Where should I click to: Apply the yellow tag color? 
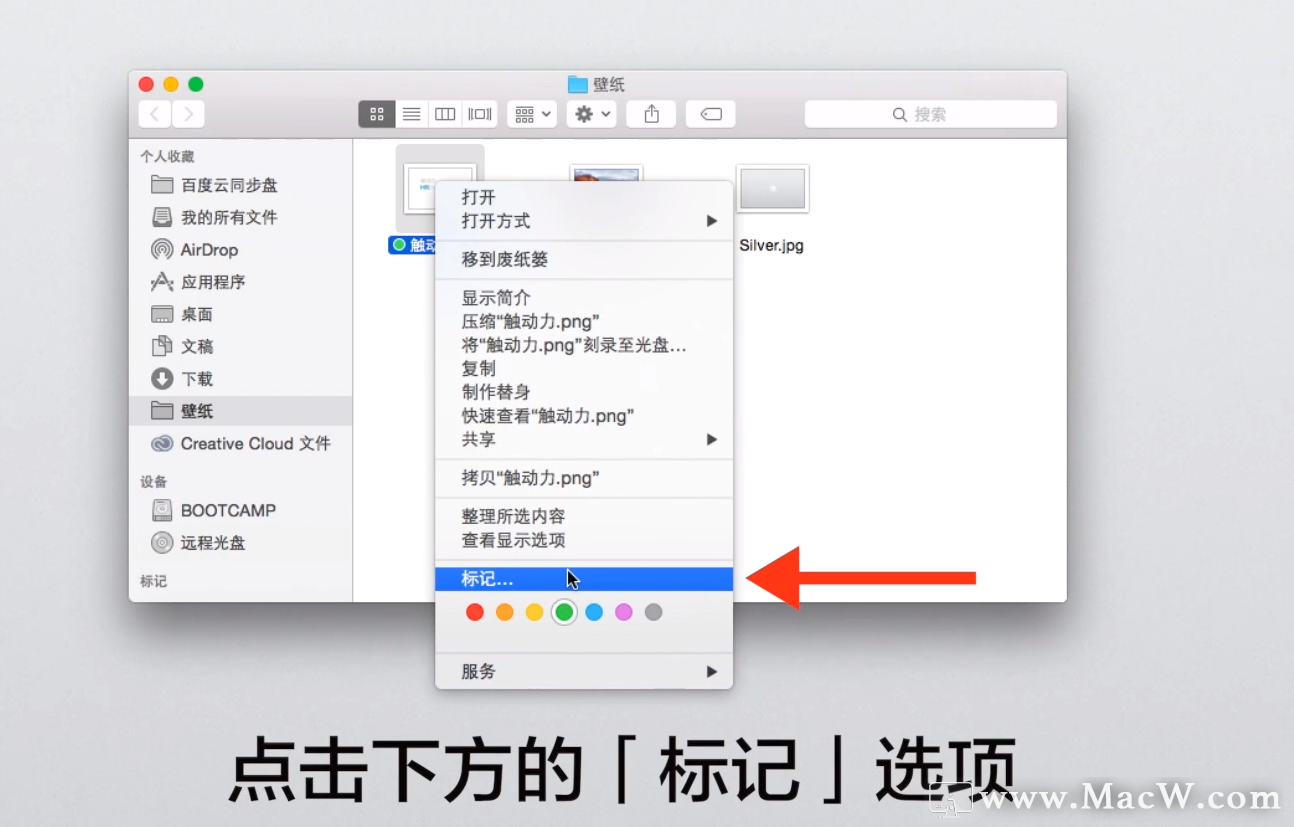535,612
